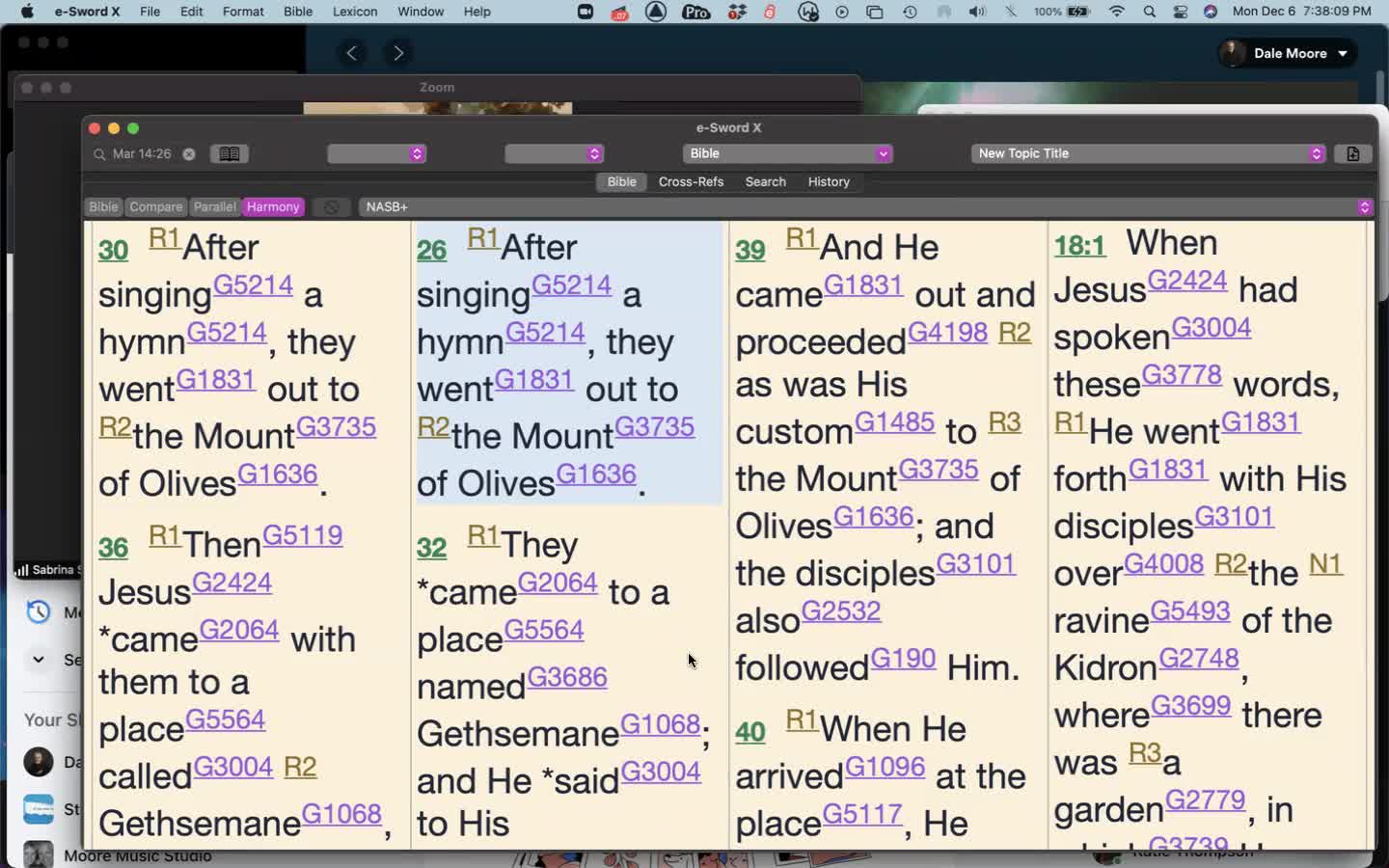The image size is (1389, 868).
Task: Switch to Parallel view mode
Action: point(214,207)
